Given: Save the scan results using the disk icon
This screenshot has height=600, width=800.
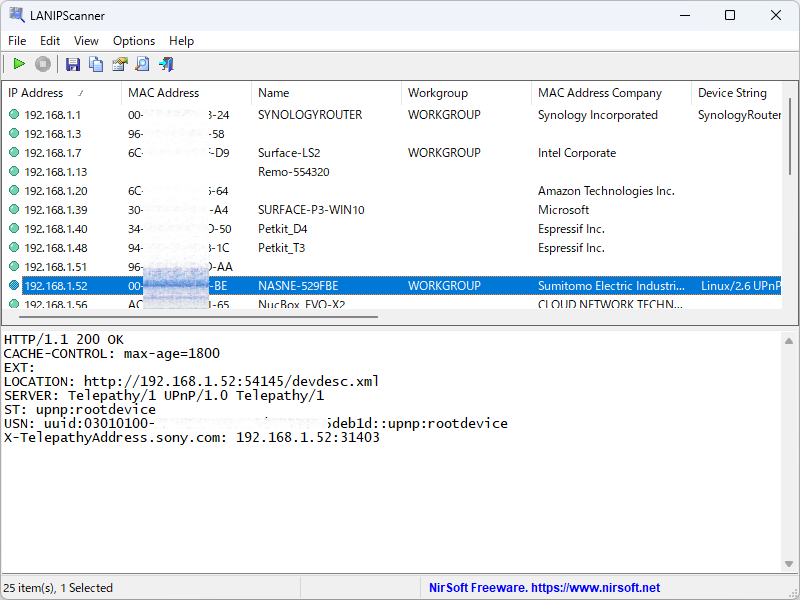Looking at the screenshot, I should [72, 63].
